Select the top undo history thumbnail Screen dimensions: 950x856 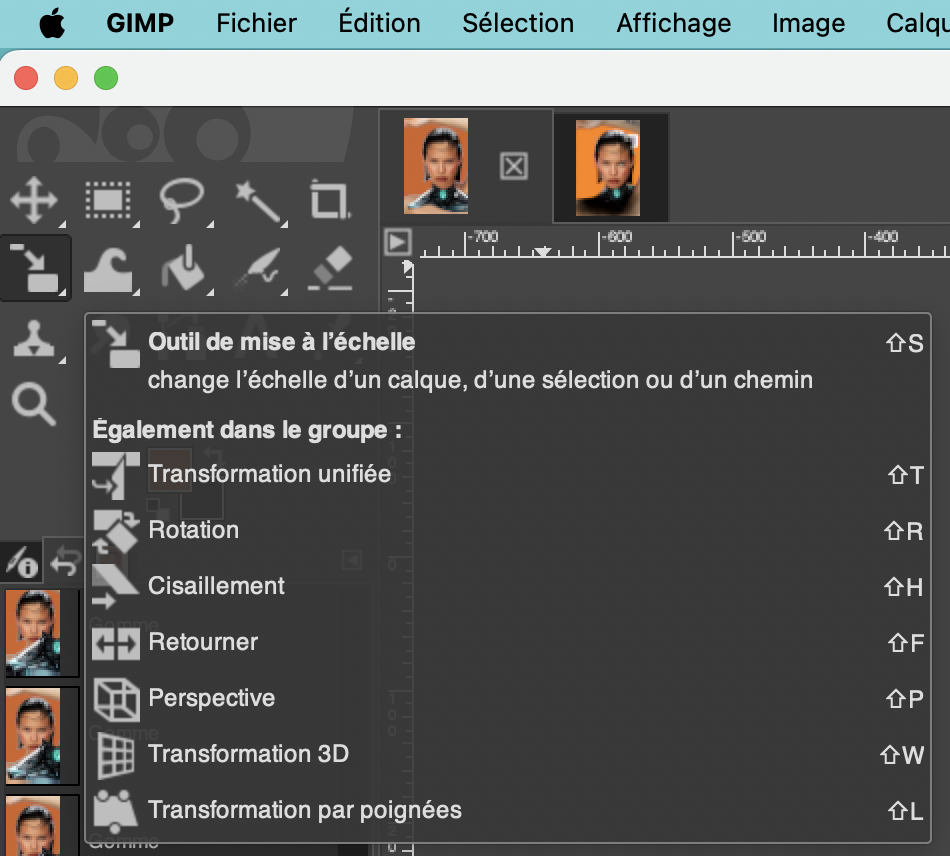pos(34,632)
